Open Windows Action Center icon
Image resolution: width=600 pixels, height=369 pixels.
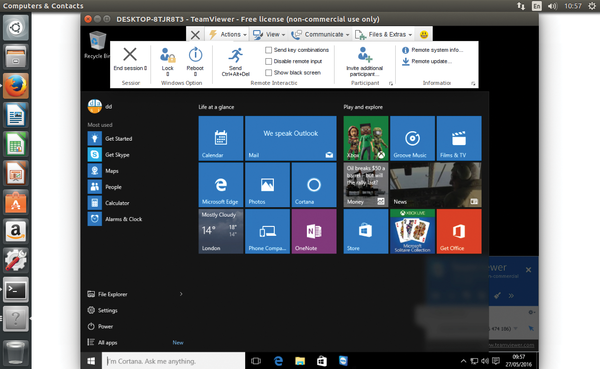(496, 361)
